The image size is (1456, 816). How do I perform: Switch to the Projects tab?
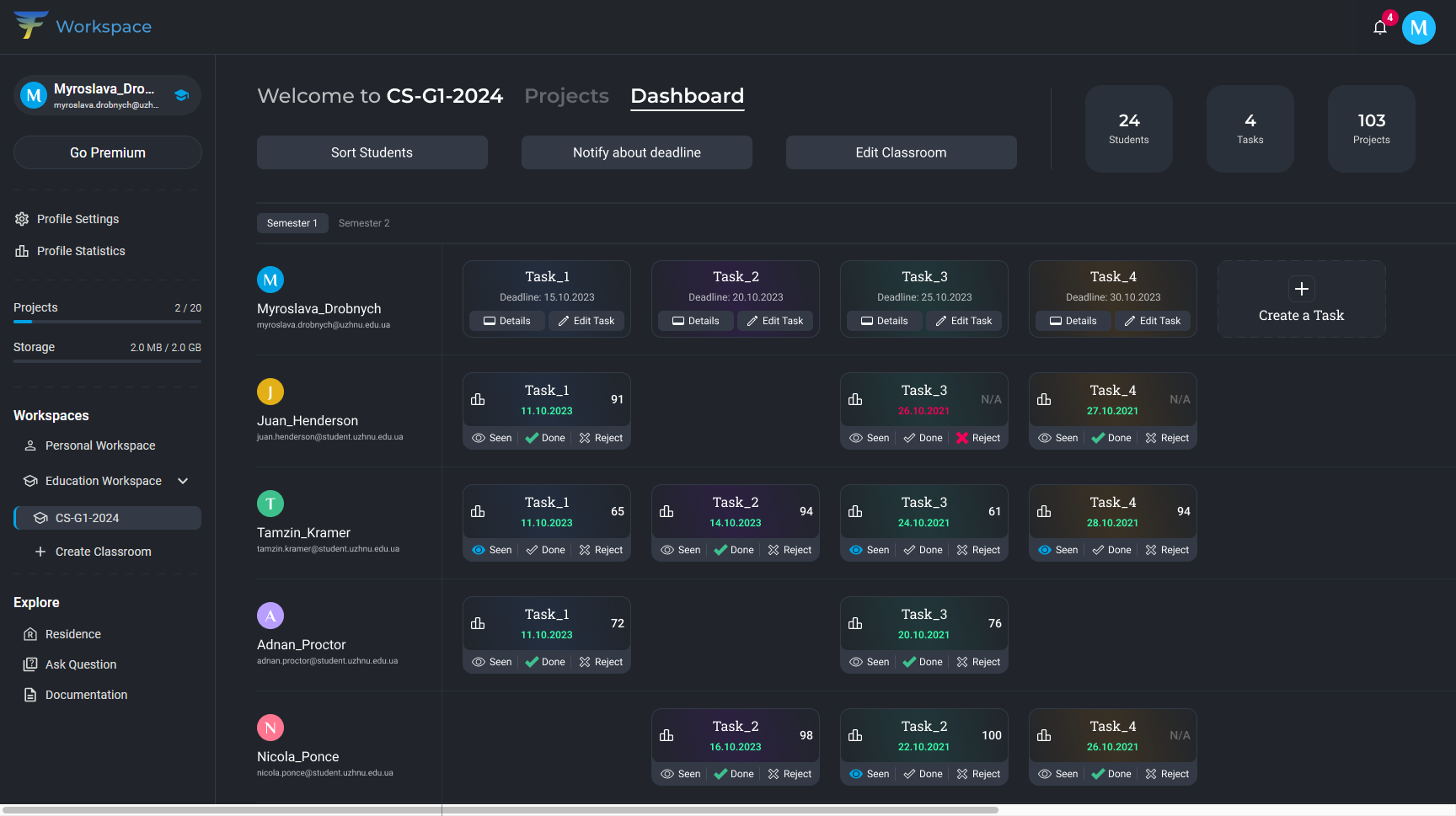pos(566,96)
